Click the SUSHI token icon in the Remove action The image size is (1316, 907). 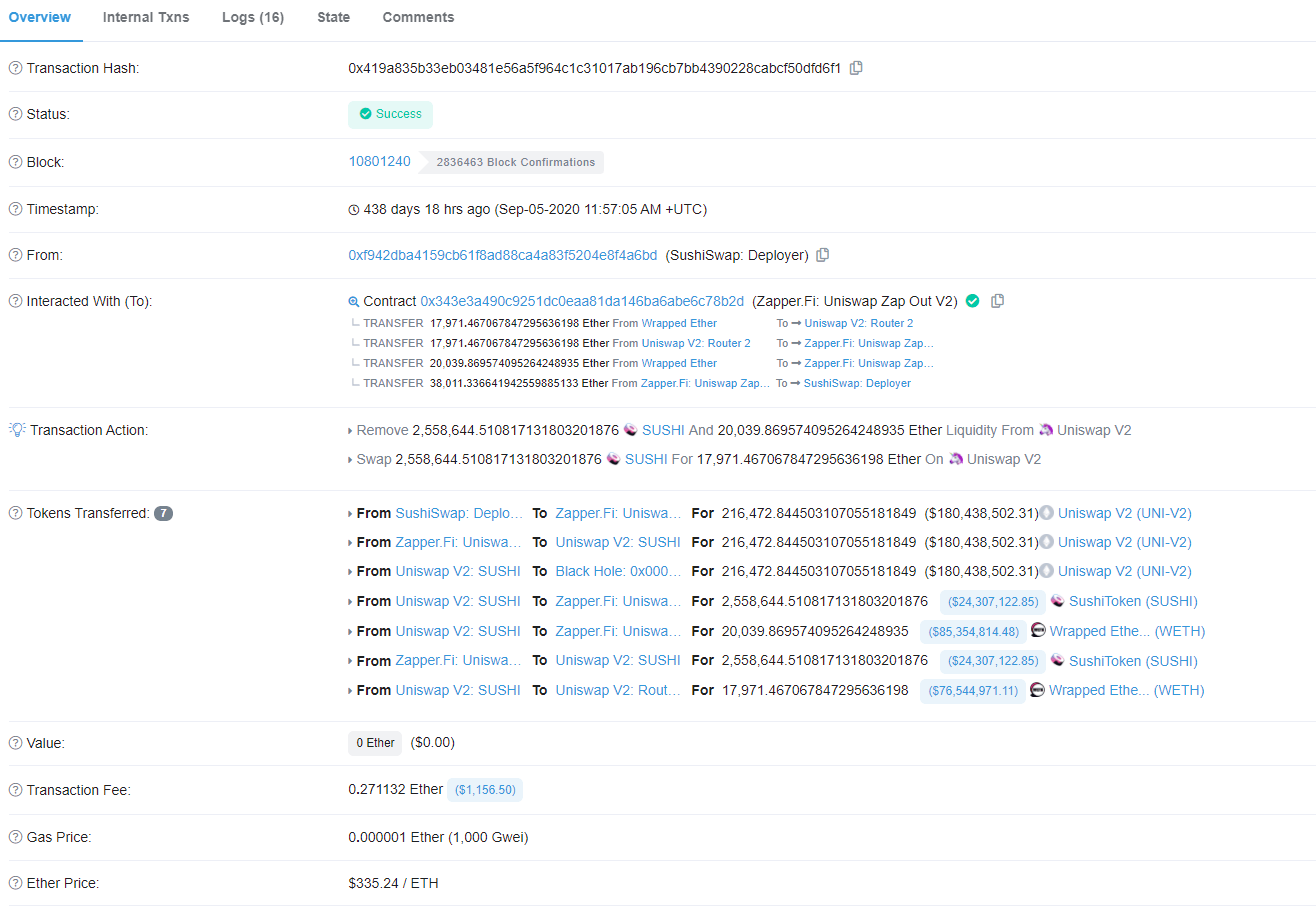point(630,430)
